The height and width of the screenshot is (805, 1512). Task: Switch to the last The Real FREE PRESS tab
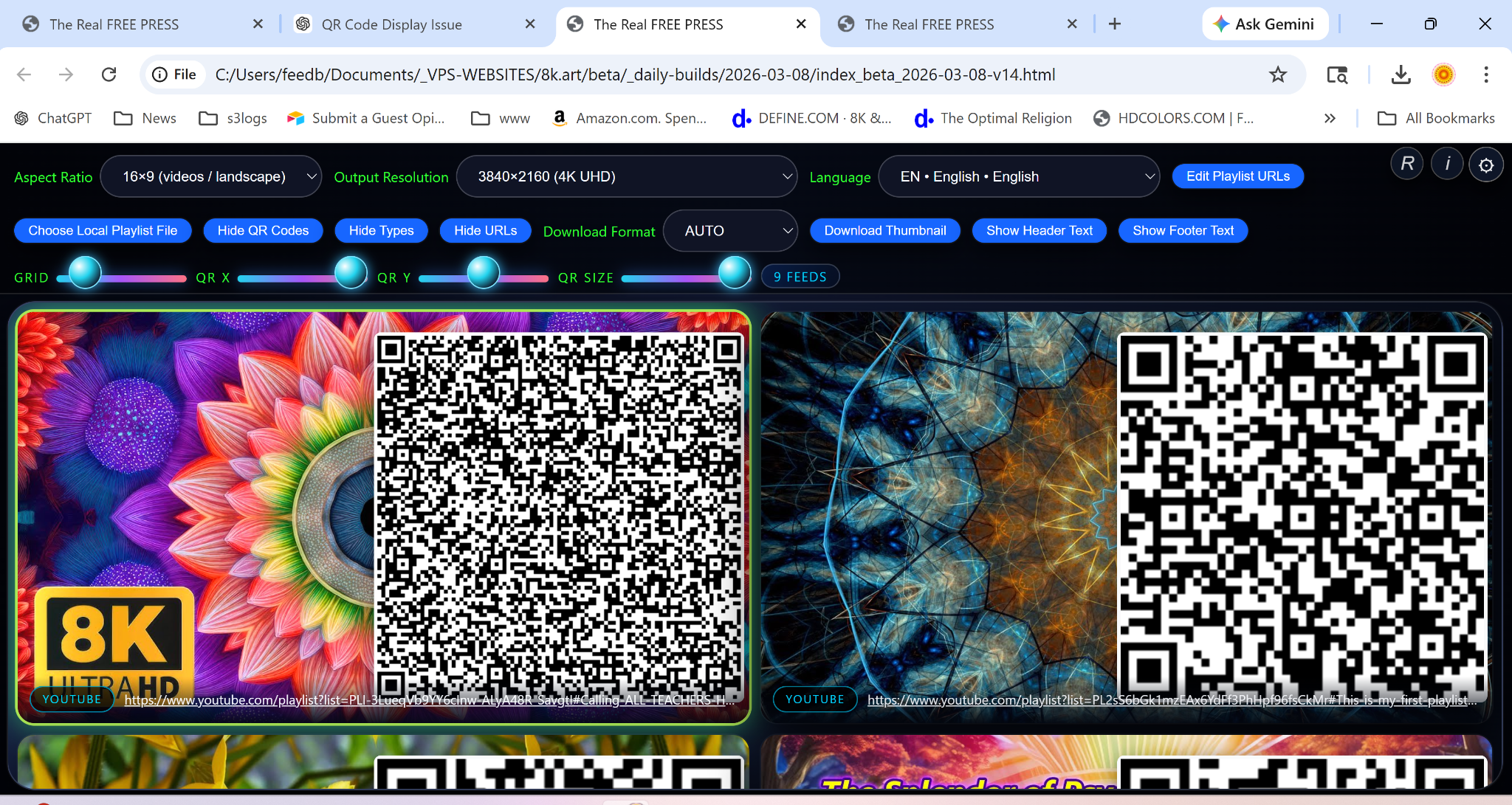pyautogui.click(x=958, y=24)
